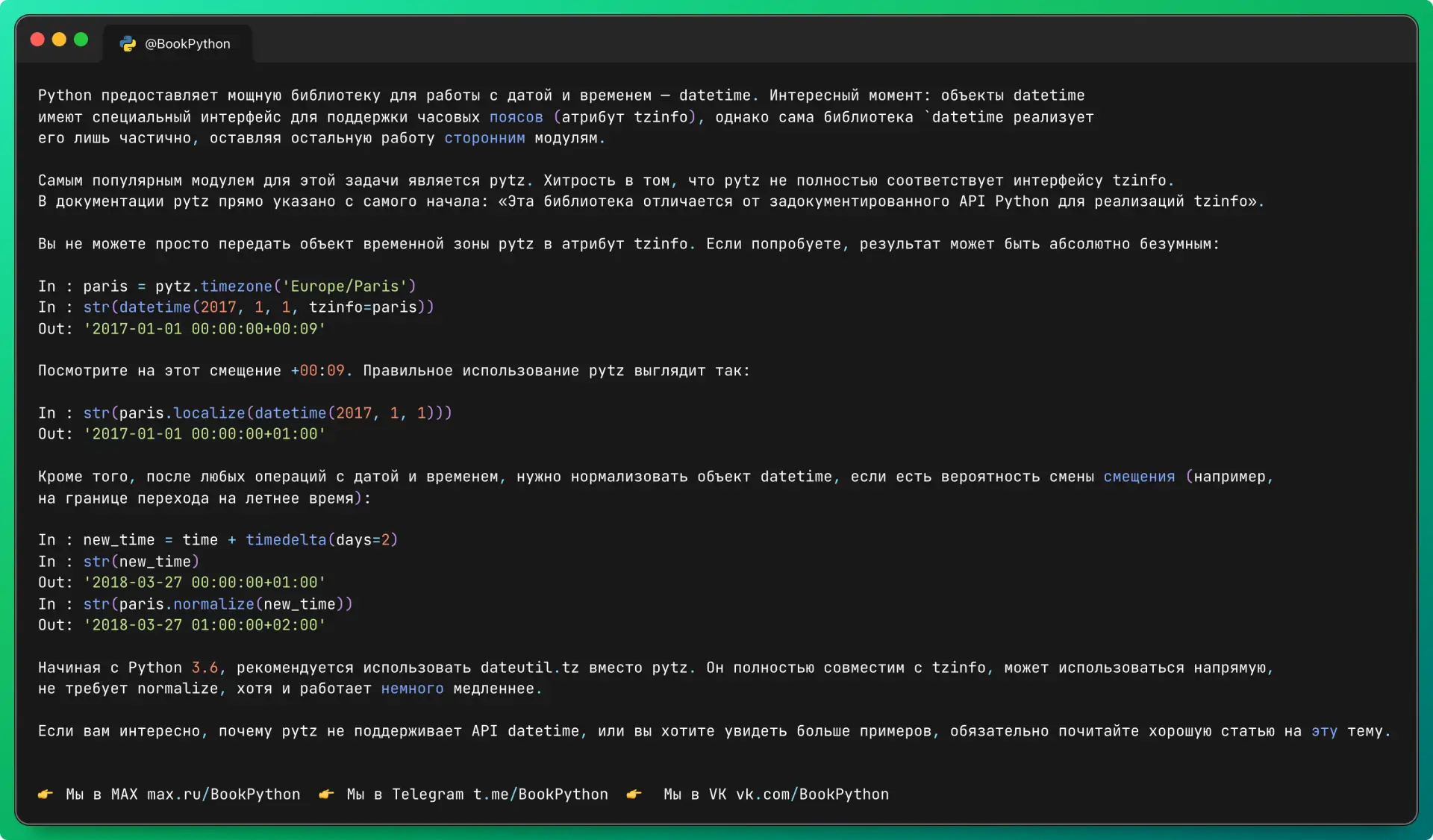This screenshot has height=840, width=1433.
Task: Click the output '2018-03-27 00:00:00+01:00'
Action: (x=205, y=583)
